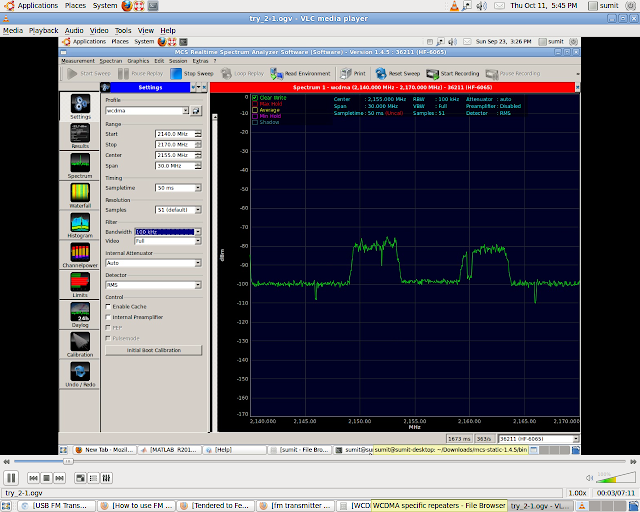The height and width of the screenshot is (512, 640).
Task: Click VLC's playback position slider
Action: pyautogui.click(x=320, y=461)
